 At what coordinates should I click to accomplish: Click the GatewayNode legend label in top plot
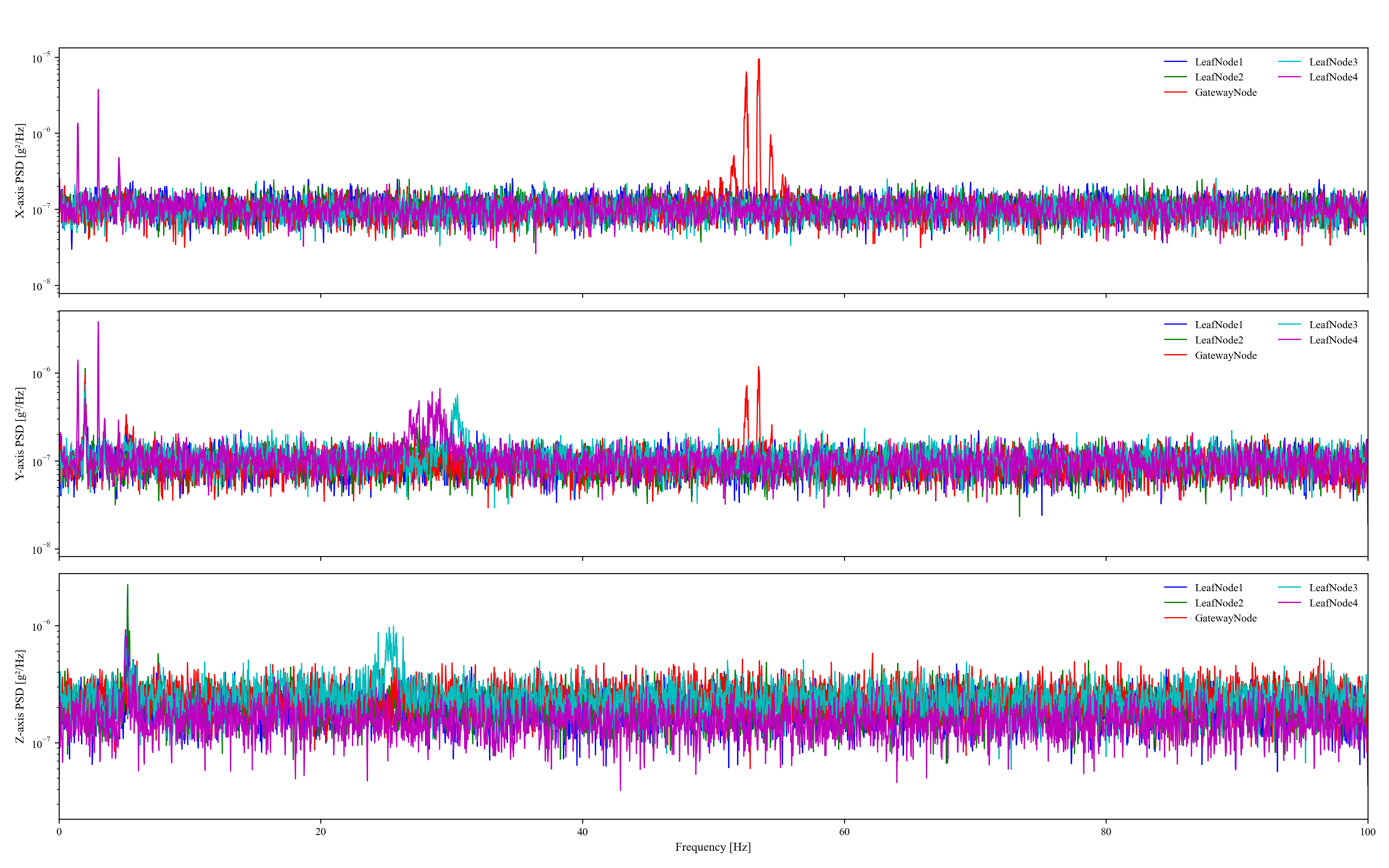pyautogui.click(x=1226, y=92)
